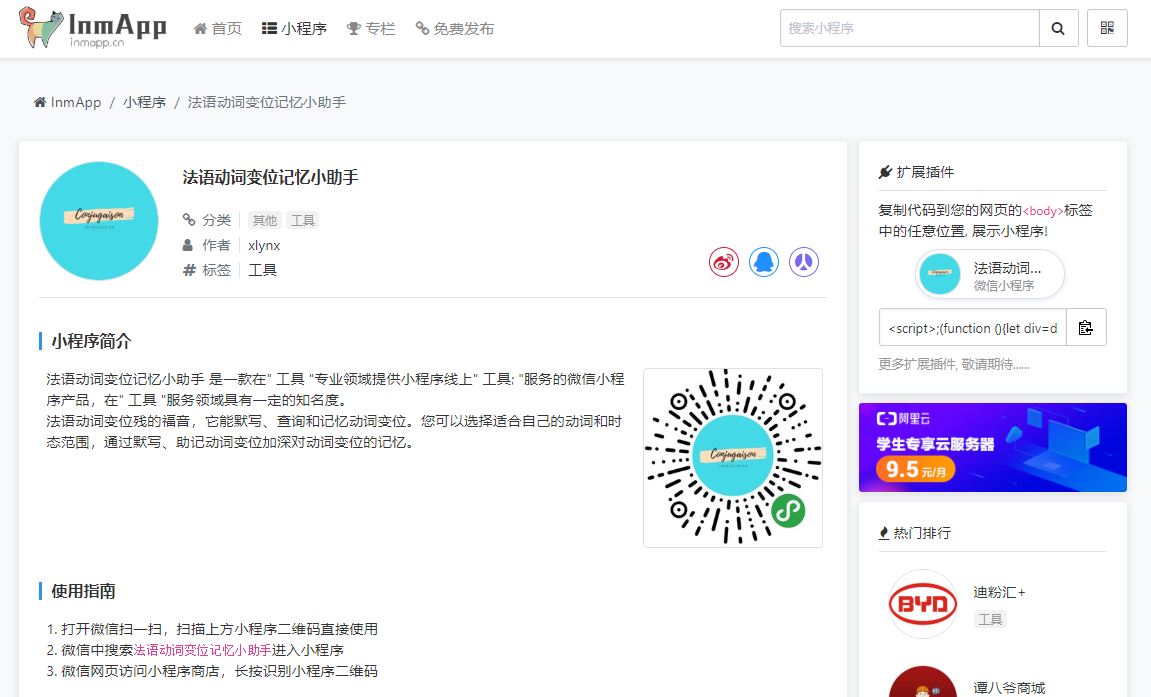Share to Weibo via the red icon
This screenshot has width=1151, height=697.
(x=724, y=262)
